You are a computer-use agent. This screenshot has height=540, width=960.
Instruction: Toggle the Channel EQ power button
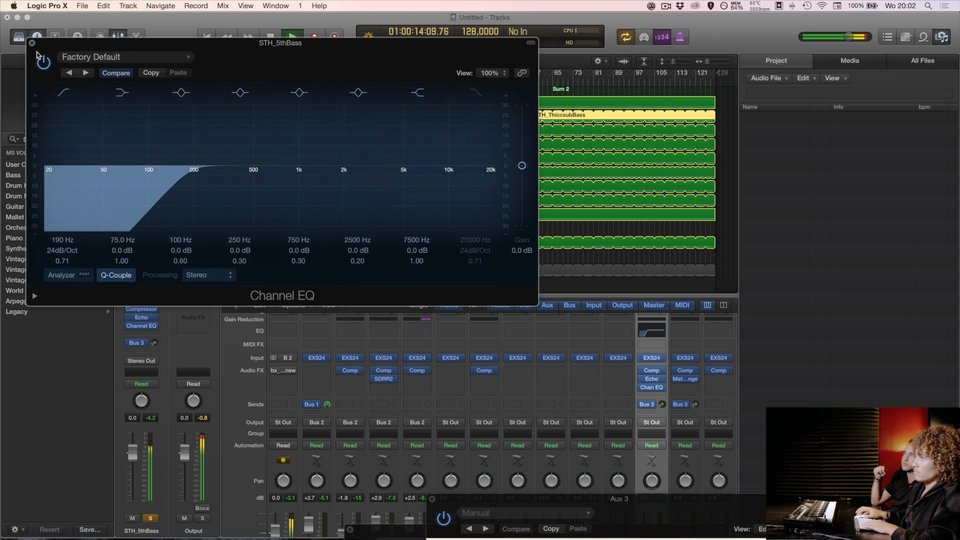point(43,62)
